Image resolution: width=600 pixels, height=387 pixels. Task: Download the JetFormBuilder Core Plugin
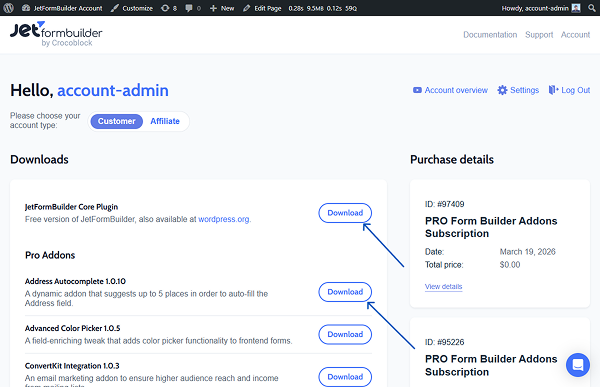pos(345,213)
